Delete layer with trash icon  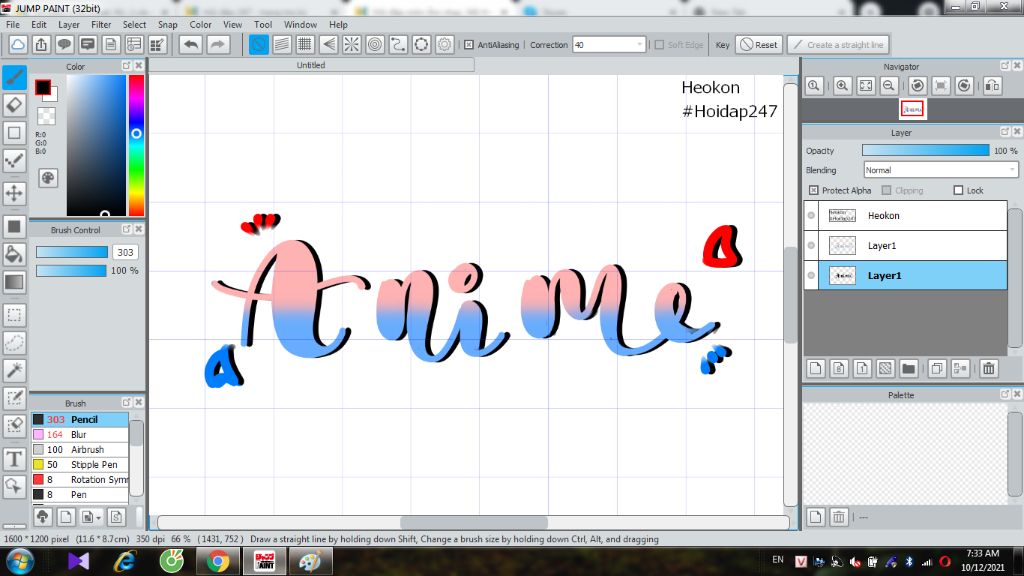(x=989, y=368)
